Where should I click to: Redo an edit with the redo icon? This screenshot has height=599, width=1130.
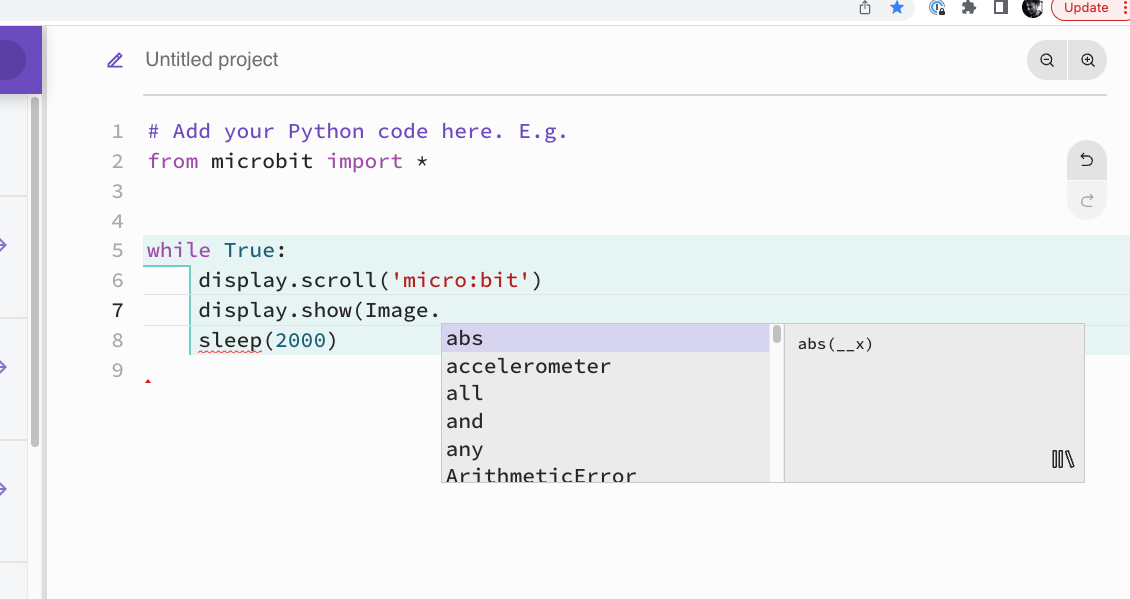[x=1086, y=199]
